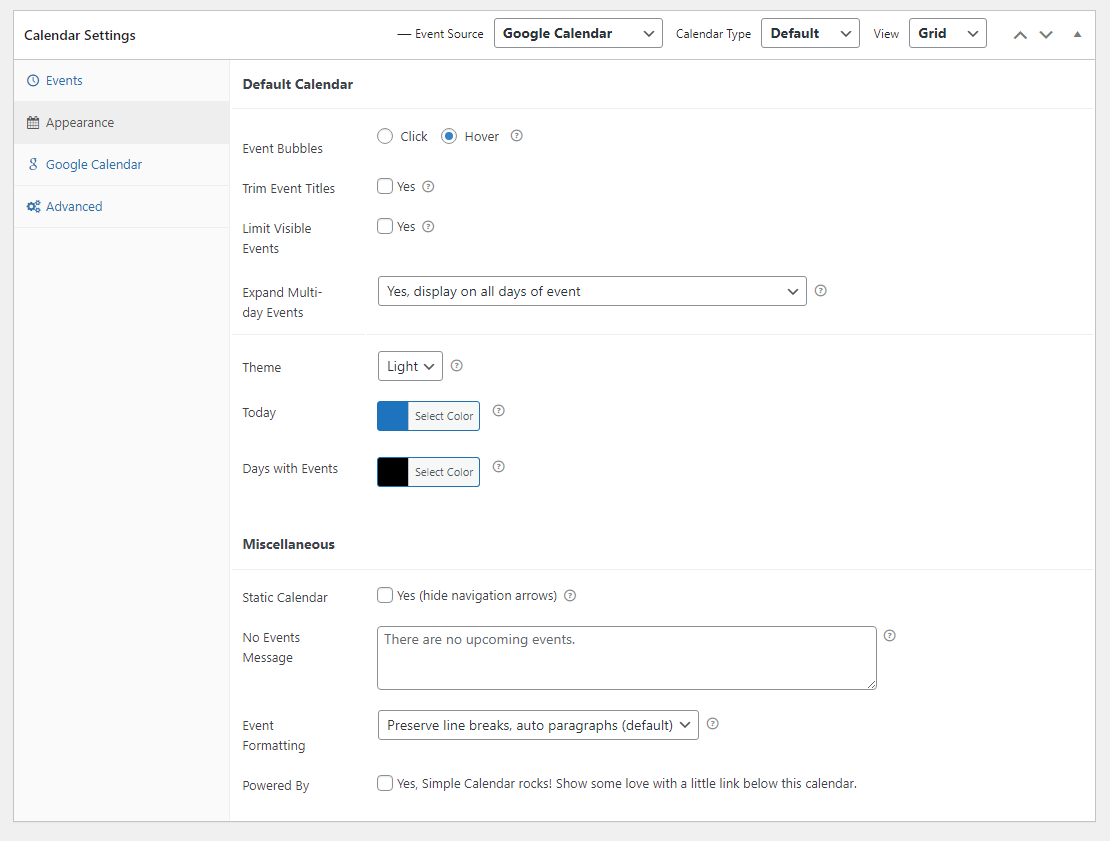Click the Events clock icon in sidebar
This screenshot has width=1110, height=841.
tap(33, 81)
